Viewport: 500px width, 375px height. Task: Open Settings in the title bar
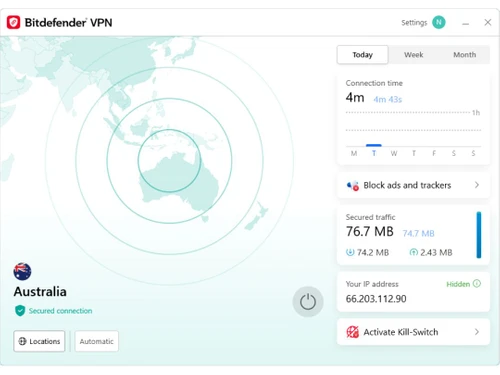414,23
